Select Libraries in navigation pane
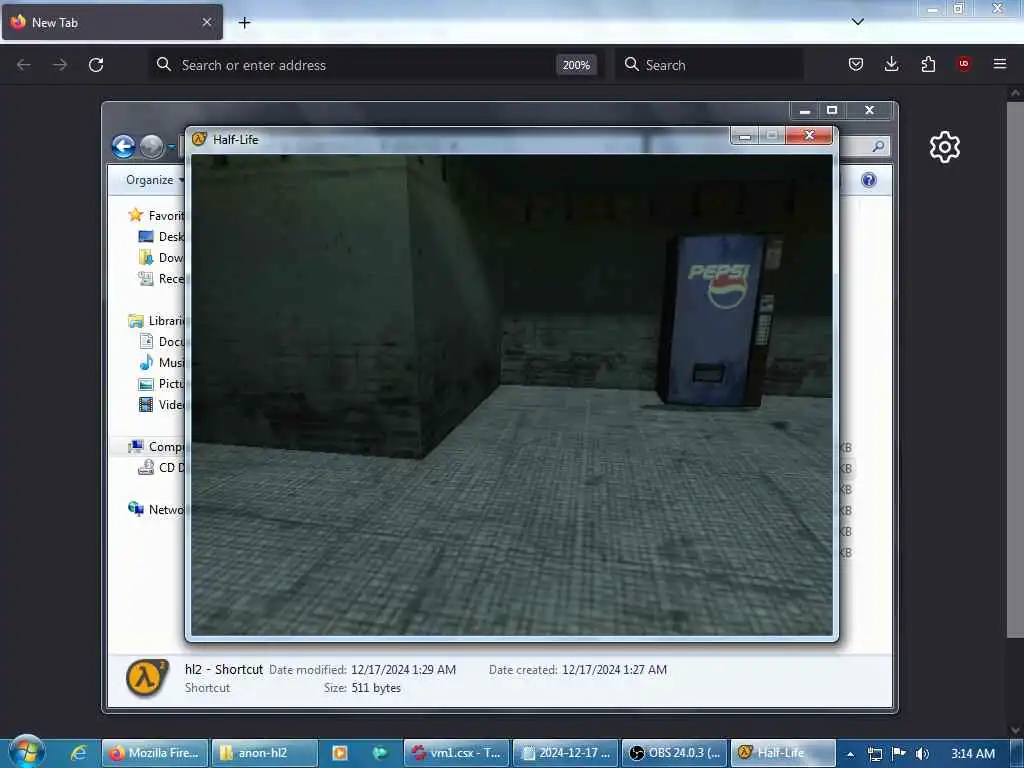This screenshot has height=768, width=1024. (x=157, y=321)
